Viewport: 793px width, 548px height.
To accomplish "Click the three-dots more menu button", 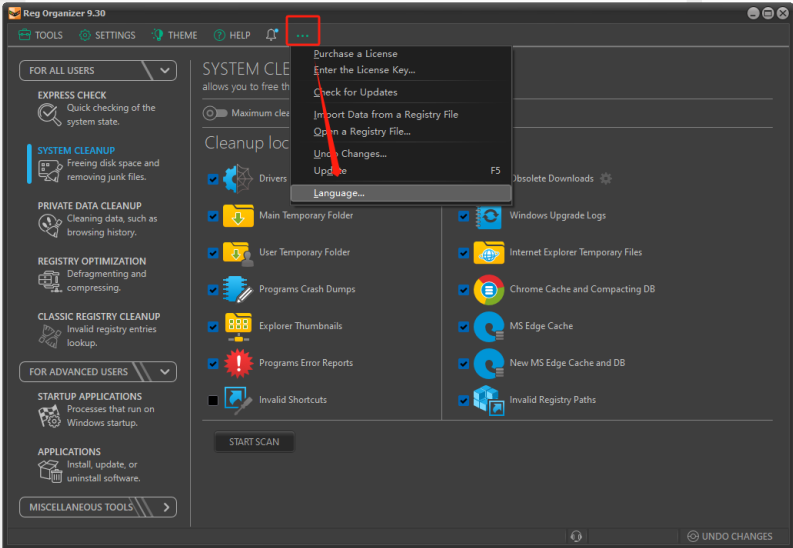I will click(x=302, y=35).
